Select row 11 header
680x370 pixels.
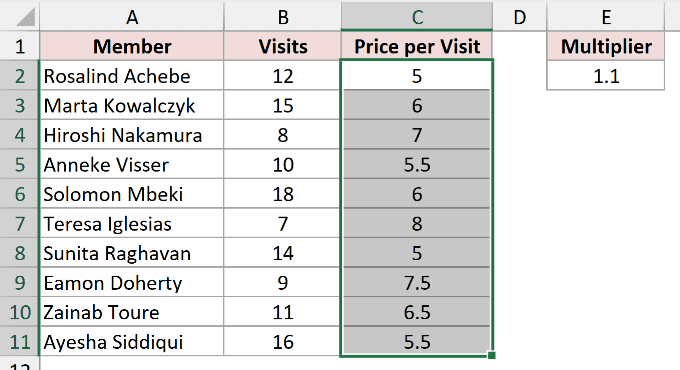[20, 342]
